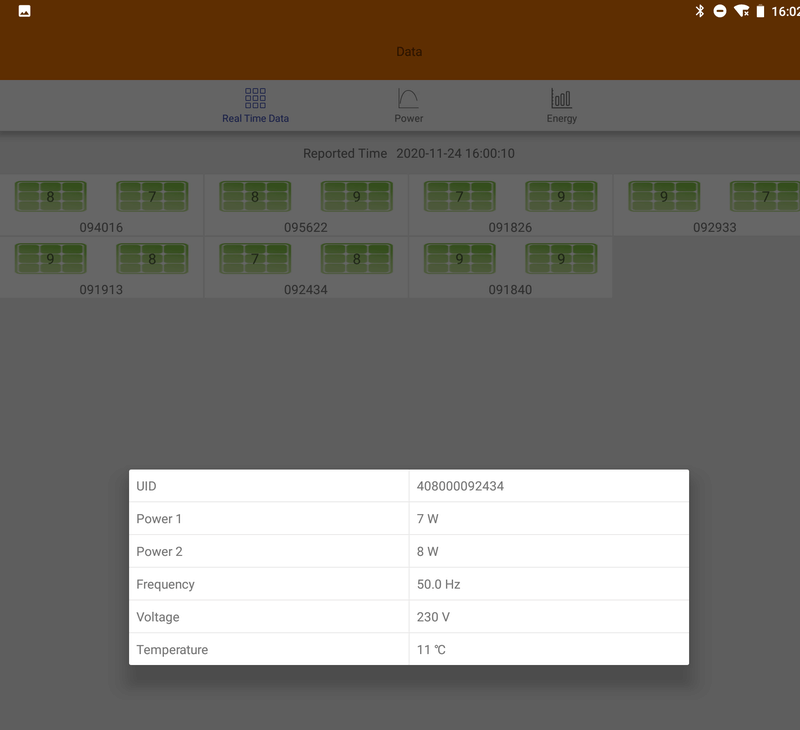Click the UID value 408000092434
The width and height of the screenshot is (800, 730).
click(x=460, y=486)
